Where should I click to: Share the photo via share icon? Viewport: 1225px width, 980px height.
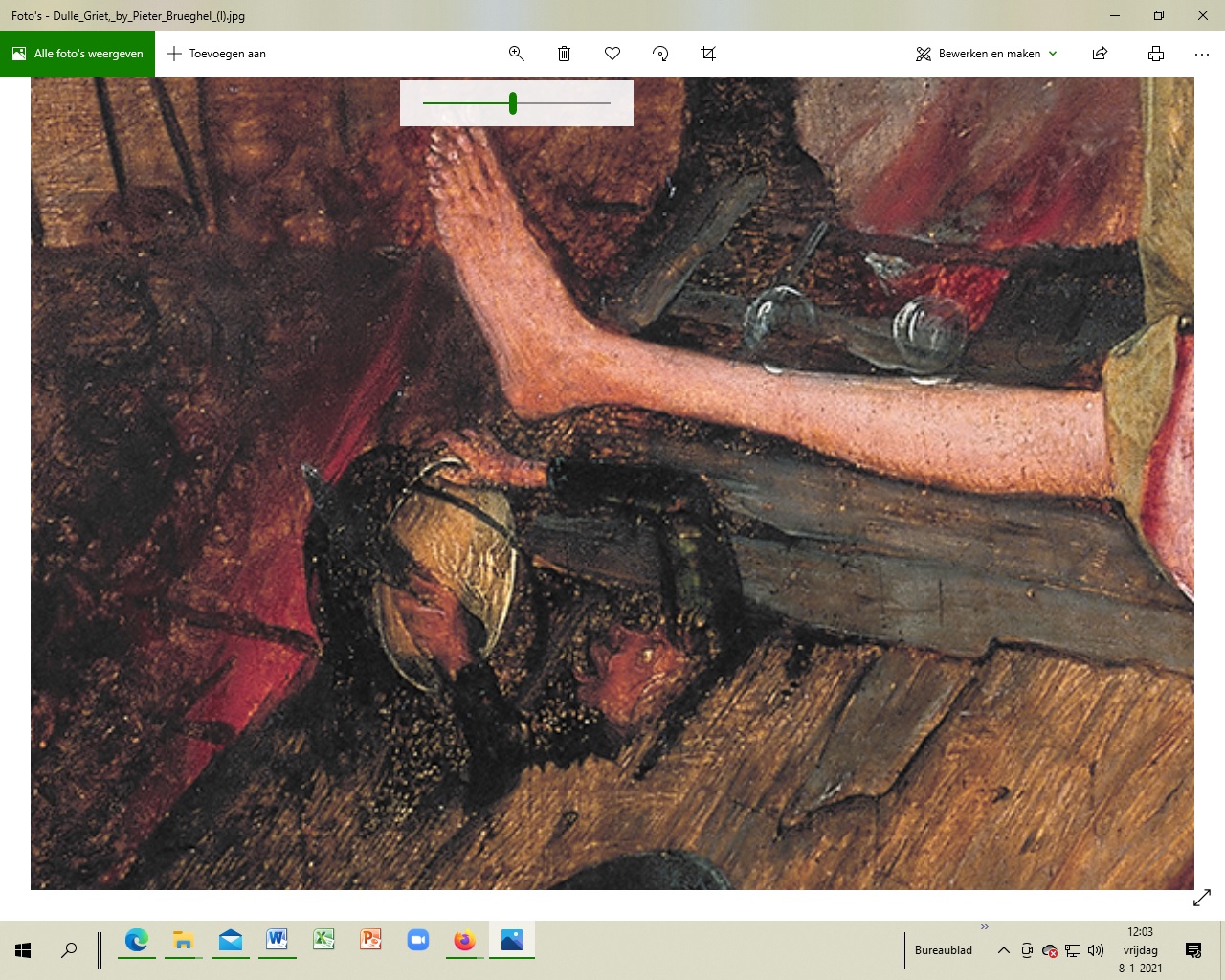pyautogui.click(x=1101, y=54)
